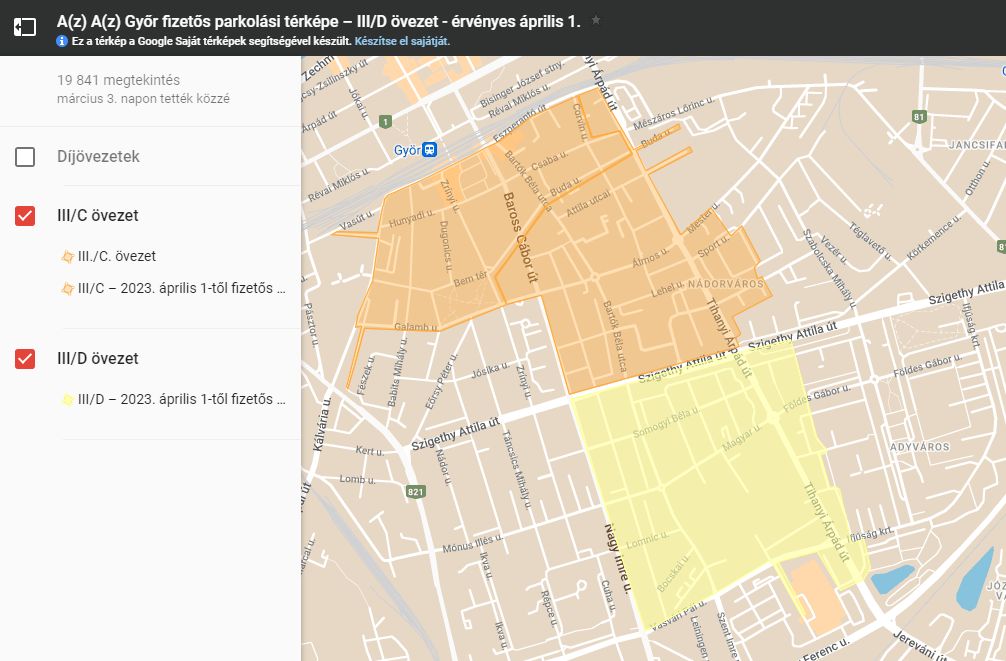Click the route 1 road shield
1006x661 pixels.
(x=385, y=122)
